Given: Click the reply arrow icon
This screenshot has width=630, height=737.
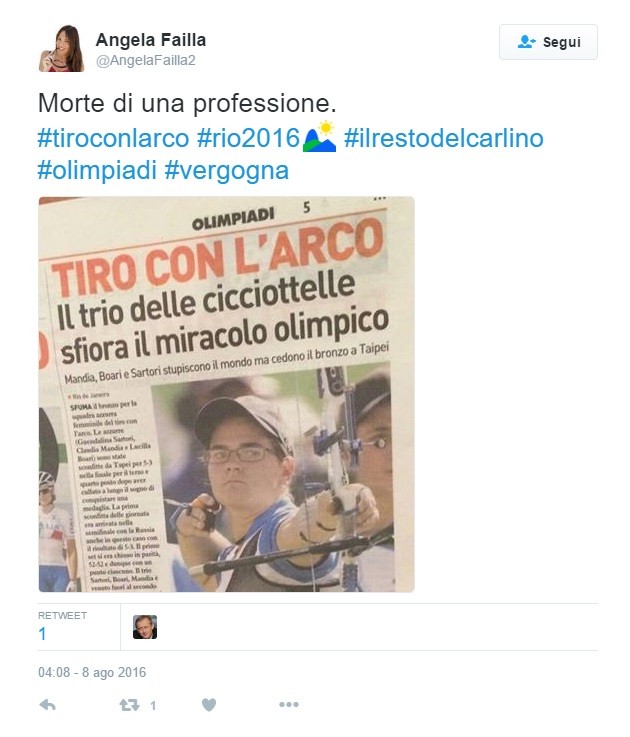Looking at the screenshot, I should coord(47,705).
